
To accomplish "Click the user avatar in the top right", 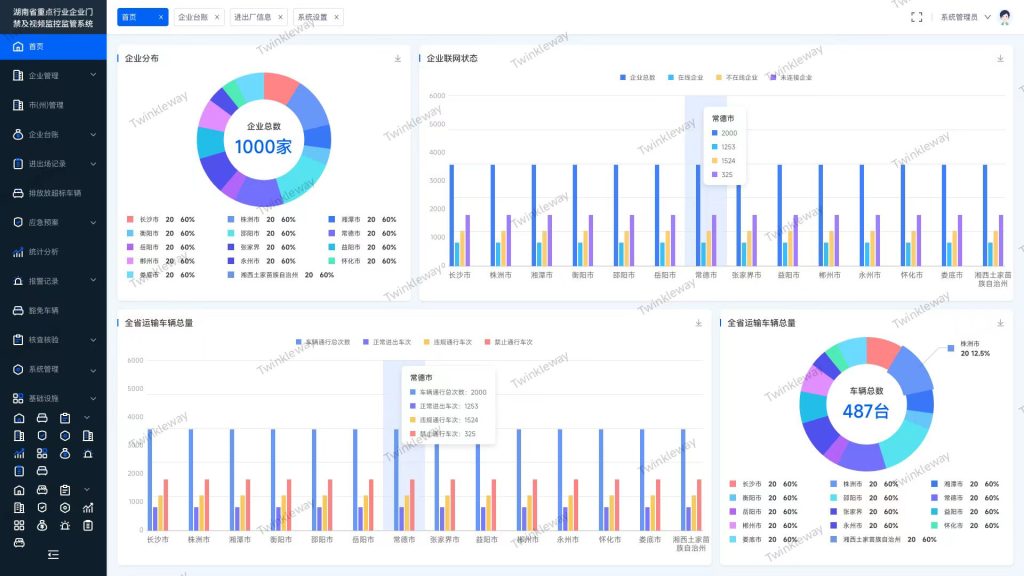I will click(1004, 17).
